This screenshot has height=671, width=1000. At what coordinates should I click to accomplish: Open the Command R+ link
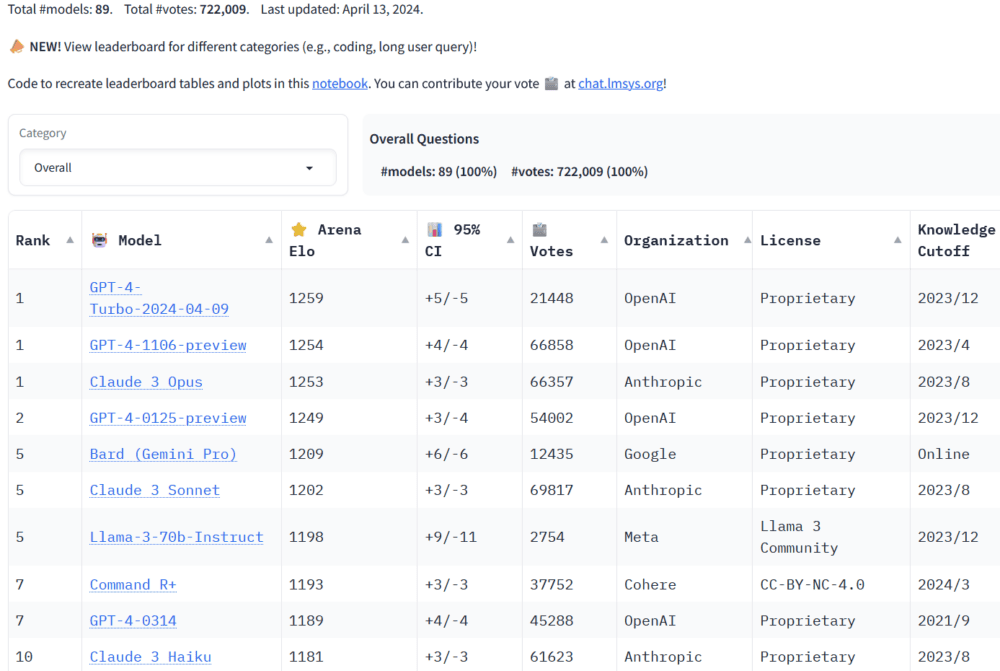[x=133, y=585]
